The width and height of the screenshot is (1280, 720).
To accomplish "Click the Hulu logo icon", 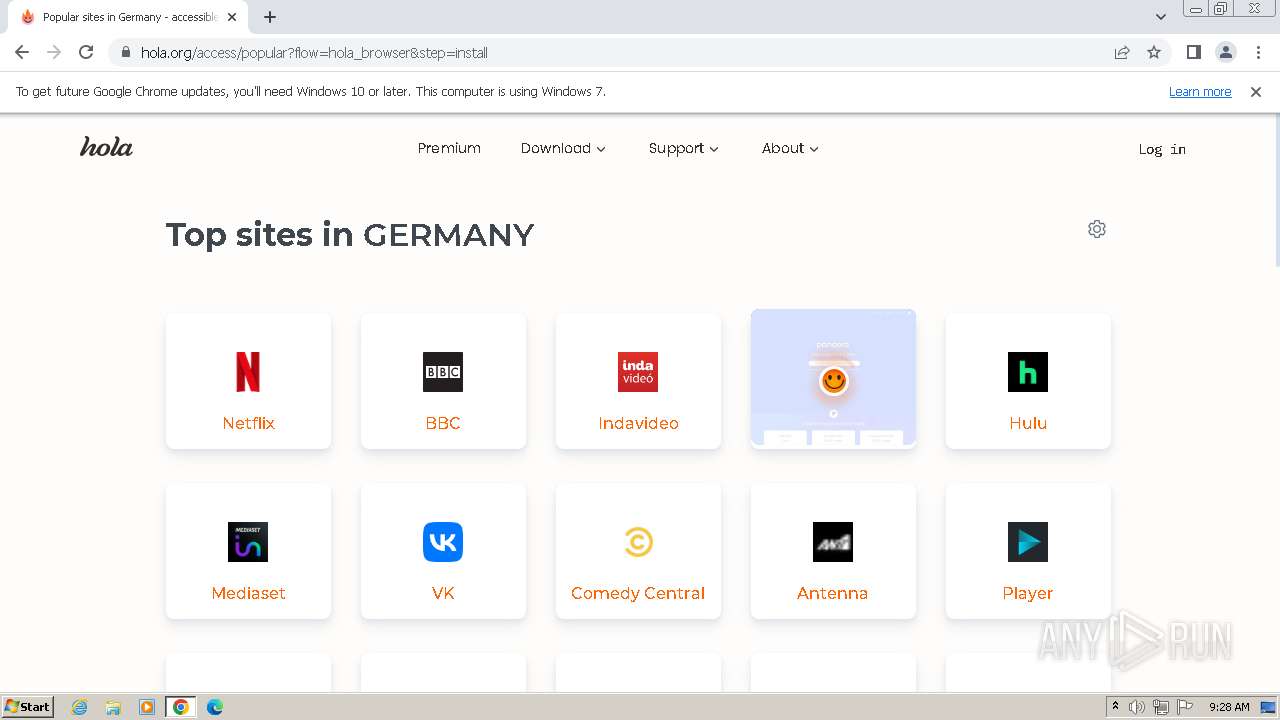I will 1028,372.
